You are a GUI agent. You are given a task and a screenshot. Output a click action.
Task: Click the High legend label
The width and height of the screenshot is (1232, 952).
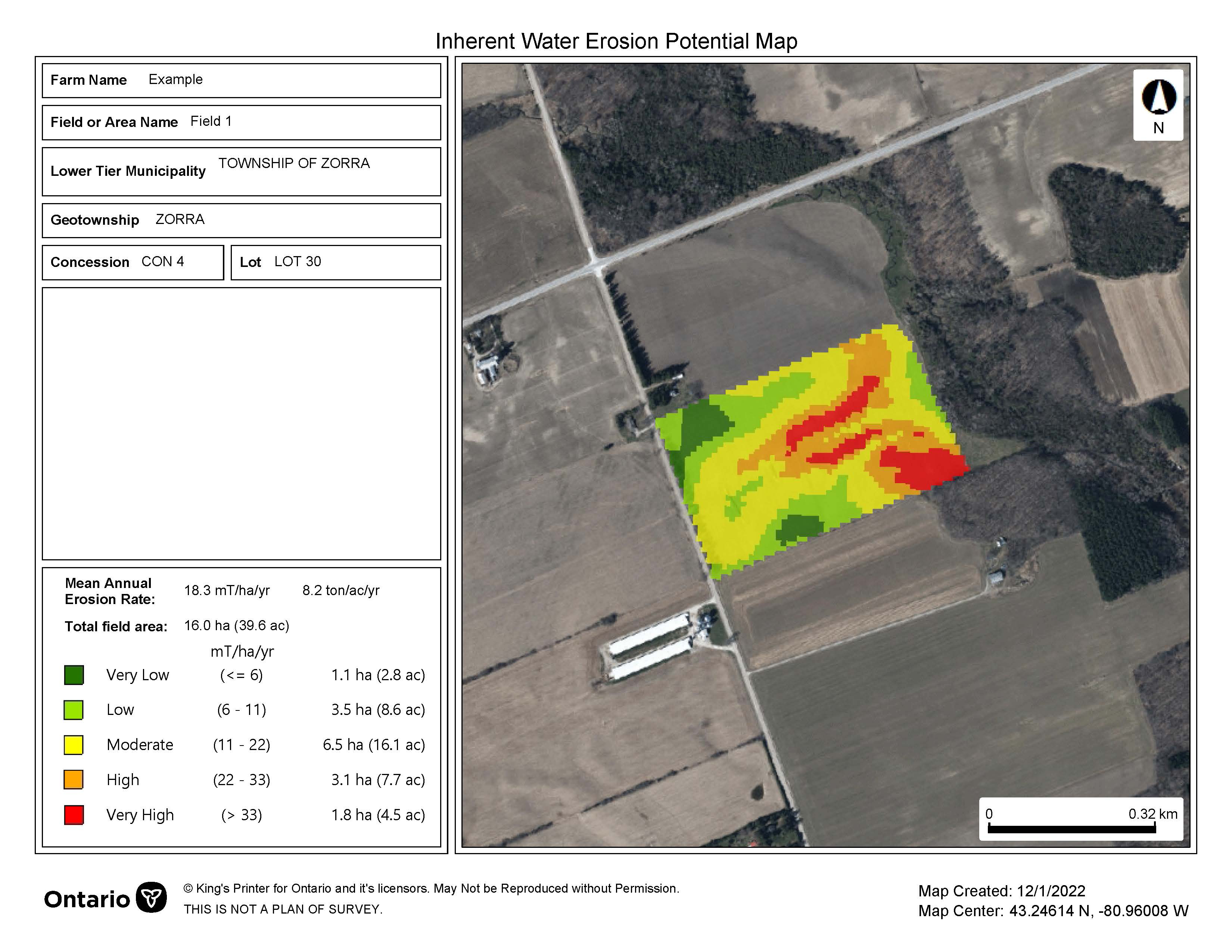123,781
